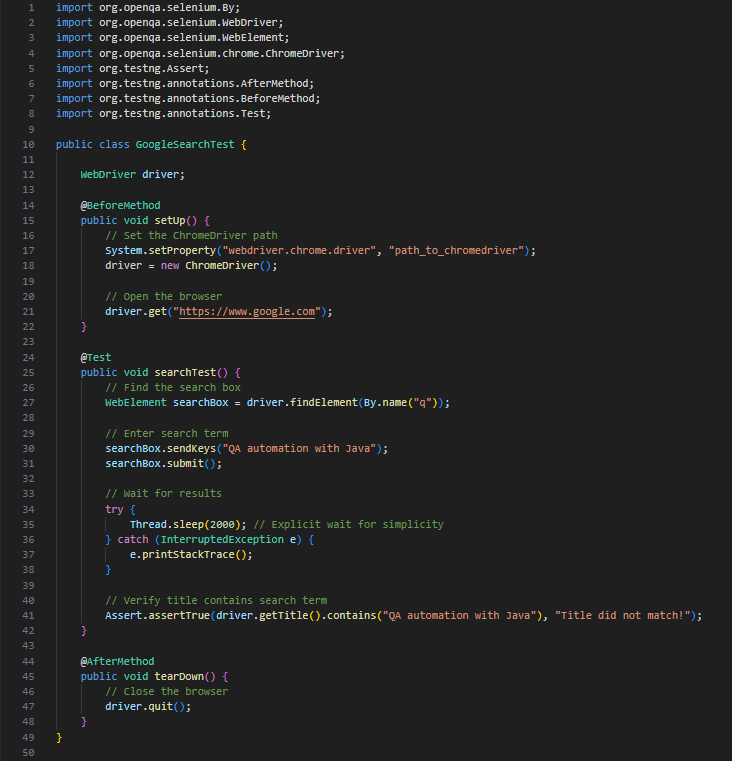Viewport: 732px width, 761px height.
Task: Click the "// Close the browser" comment
Action: pos(166,692)
